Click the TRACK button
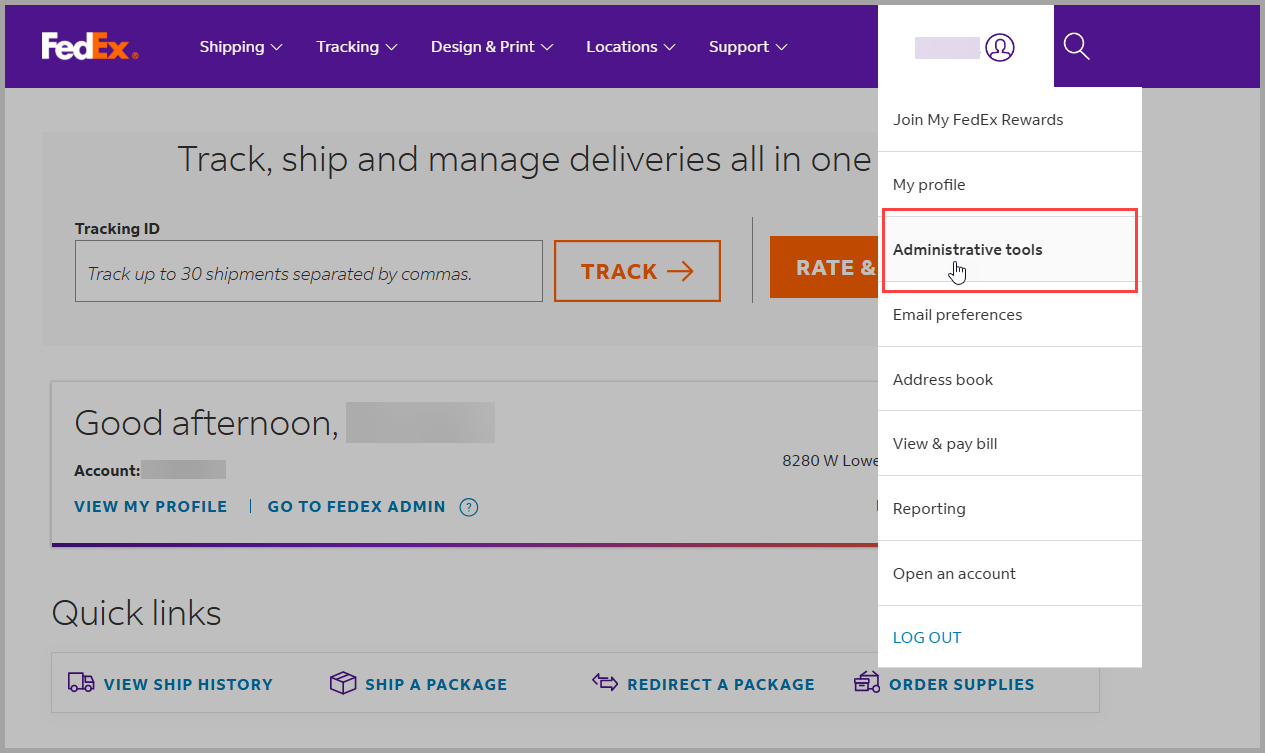The height and width of the screenshot is (753, 1265). (637, 271)
